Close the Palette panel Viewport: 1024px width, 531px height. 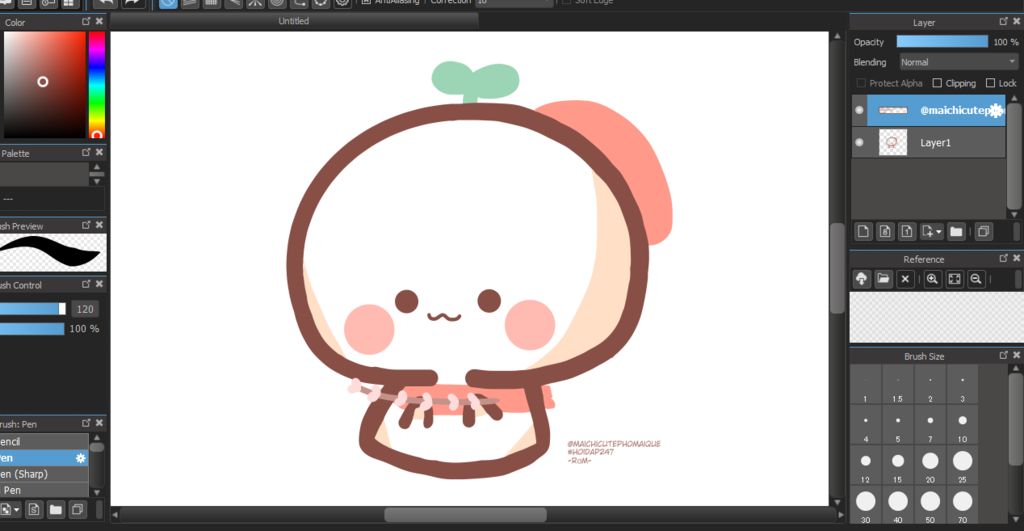click(99, 152)
